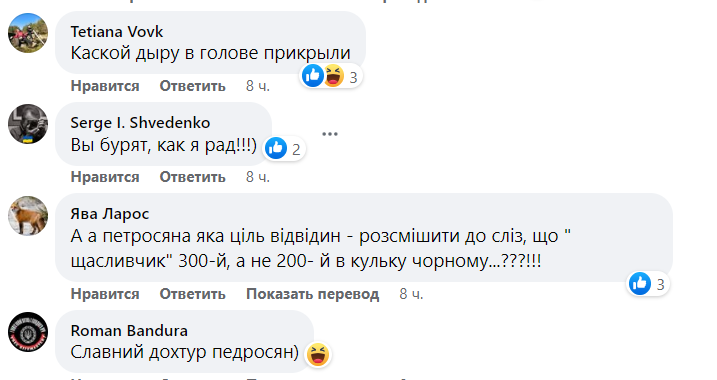
Task: Click Ответить under Ява Ларос comment
Action: (x=193, y=294)
